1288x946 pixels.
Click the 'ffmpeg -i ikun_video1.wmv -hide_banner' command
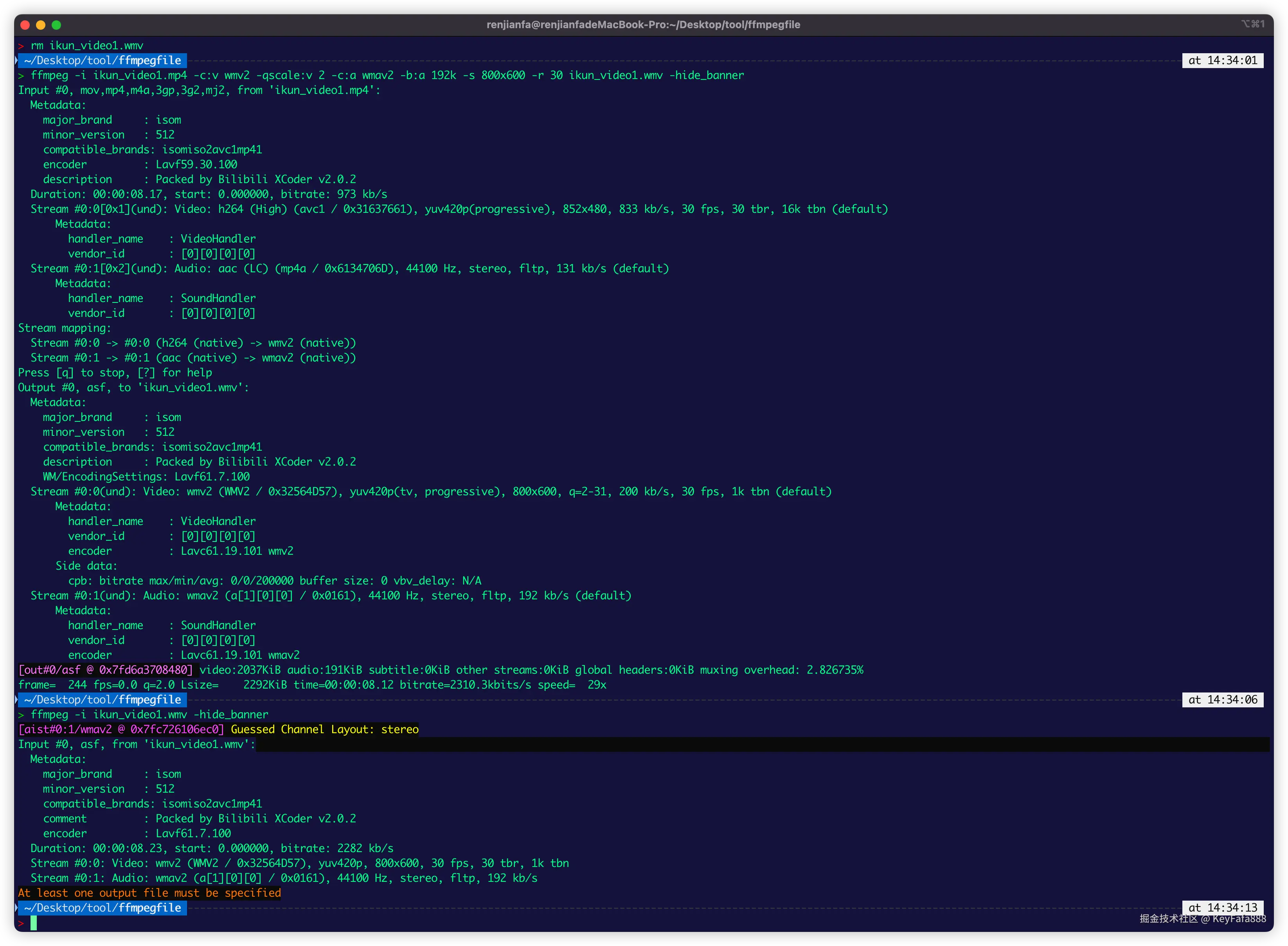(149, 715)
